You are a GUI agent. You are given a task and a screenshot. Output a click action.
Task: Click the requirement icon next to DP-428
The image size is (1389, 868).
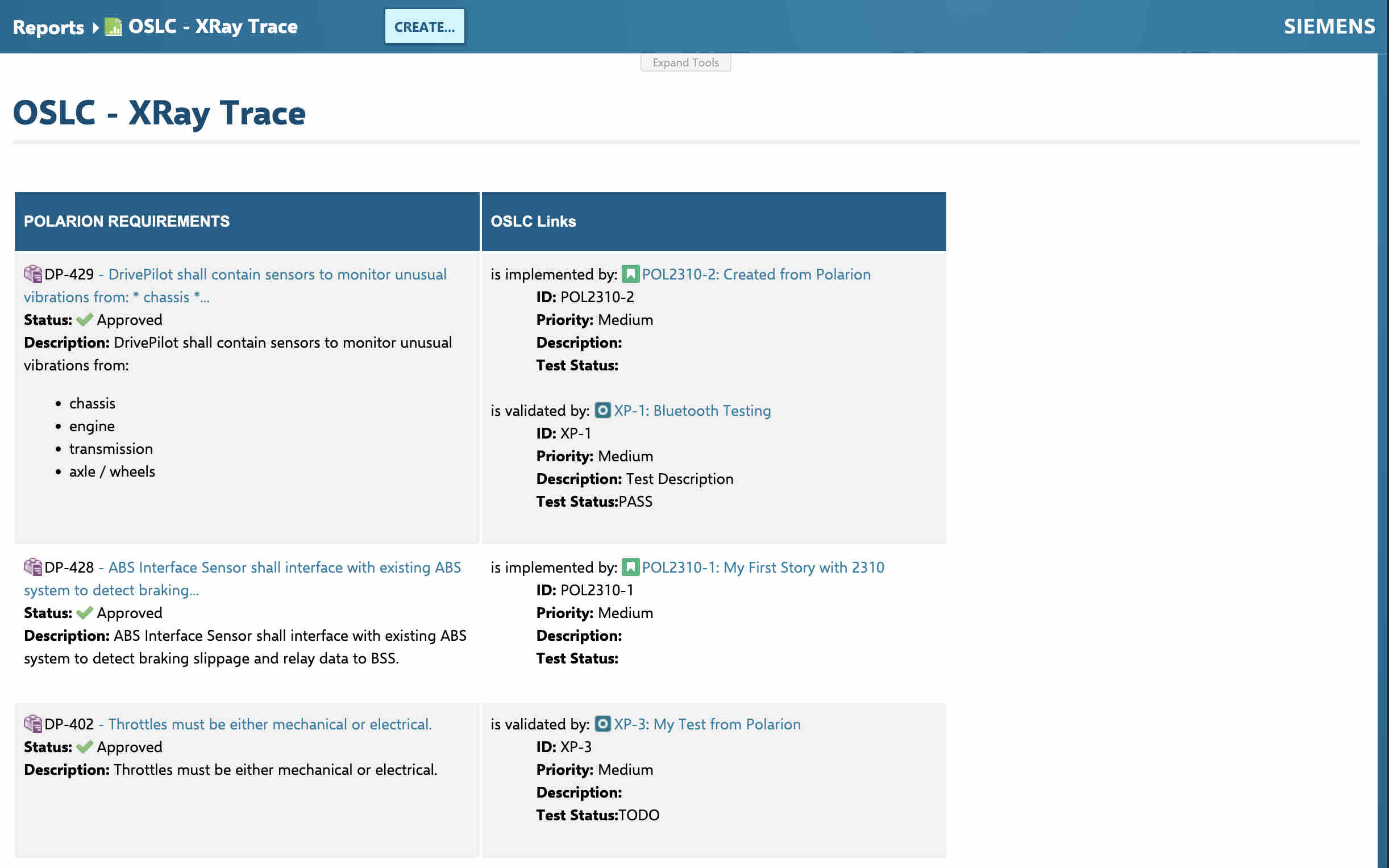[33, 566]
